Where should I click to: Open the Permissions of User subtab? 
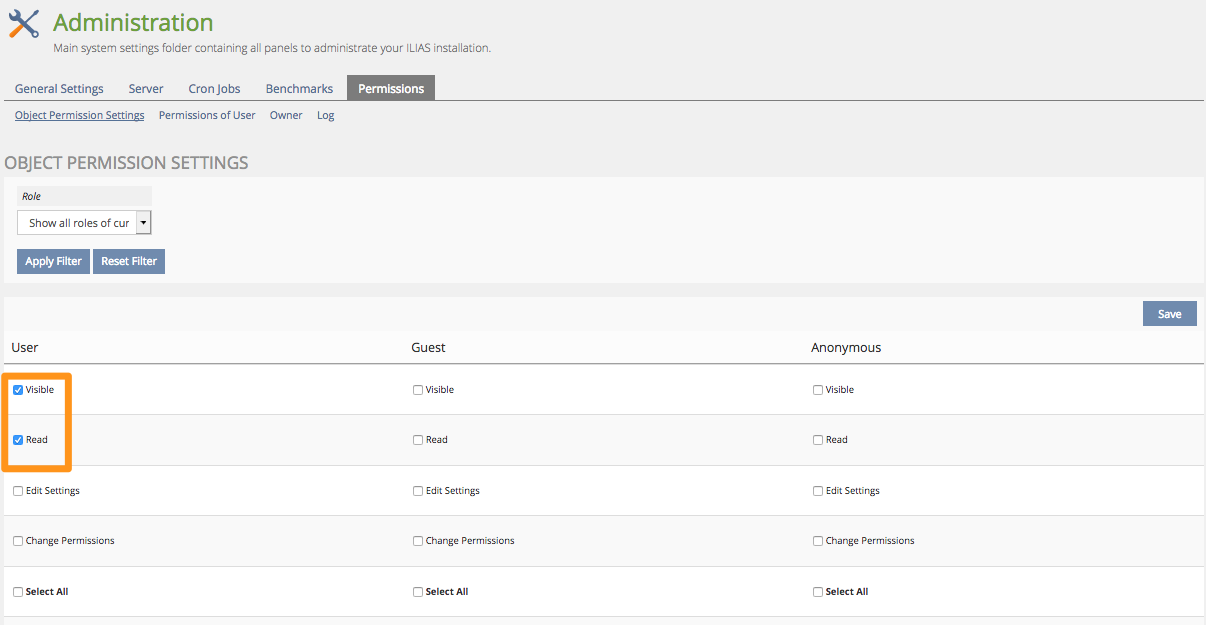click(x=207, y=116)
